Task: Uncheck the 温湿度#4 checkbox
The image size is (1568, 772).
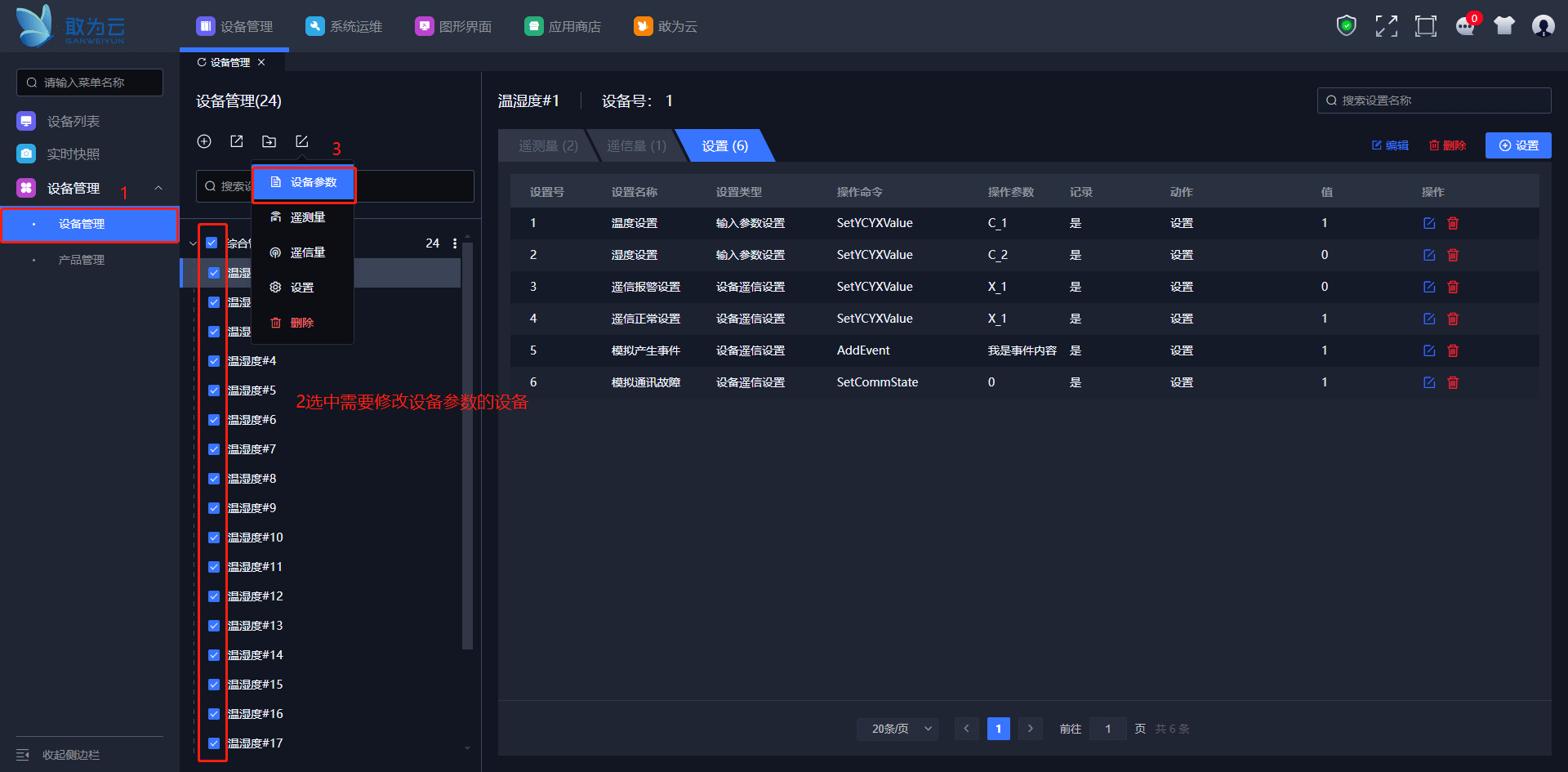Action: point(214,361)
